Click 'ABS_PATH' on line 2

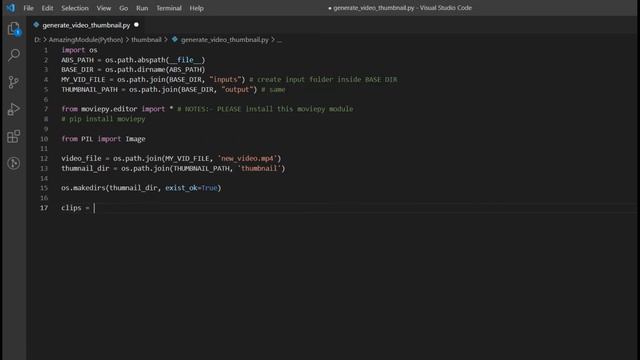(x=77, y=60)
